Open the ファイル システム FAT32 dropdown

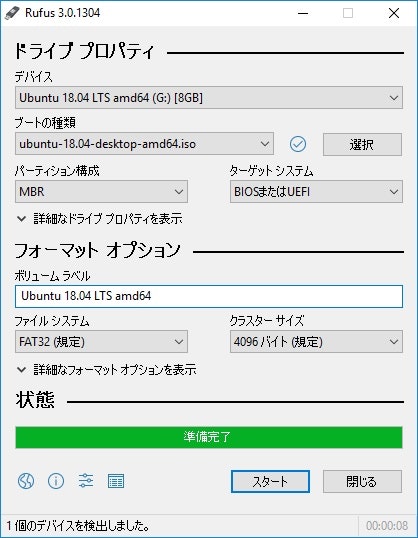point(101,342)
